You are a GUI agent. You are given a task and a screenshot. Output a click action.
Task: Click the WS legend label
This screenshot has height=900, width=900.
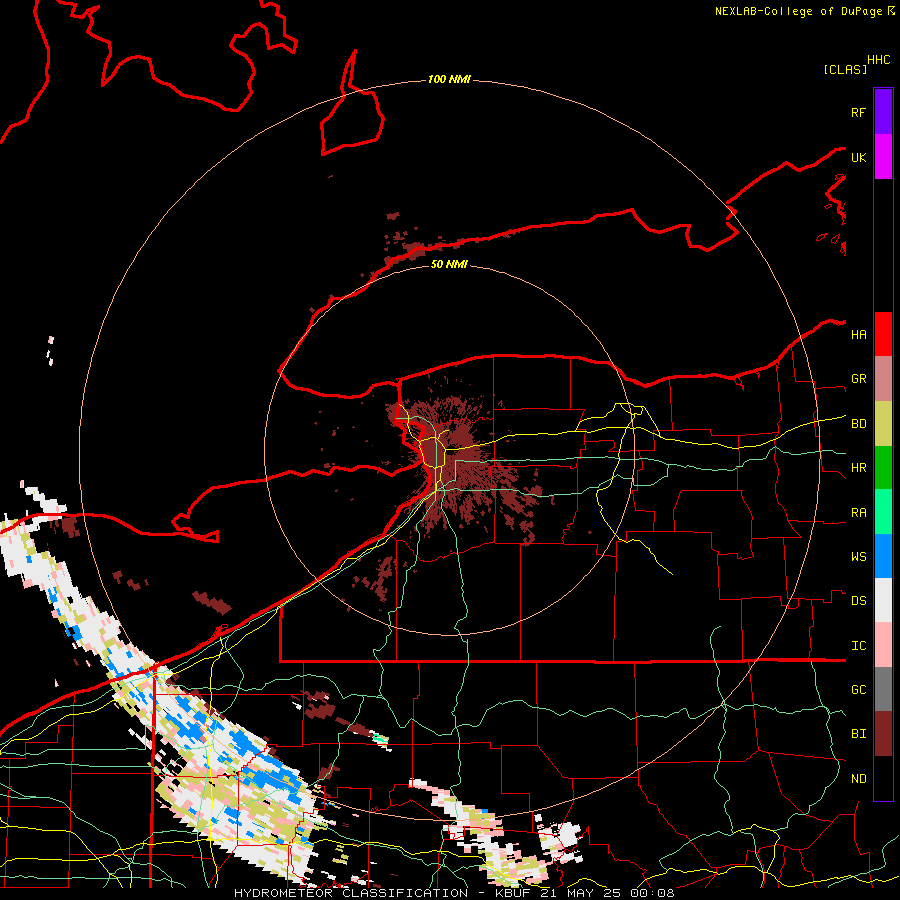pyautogui.click(x=858, y=557)
